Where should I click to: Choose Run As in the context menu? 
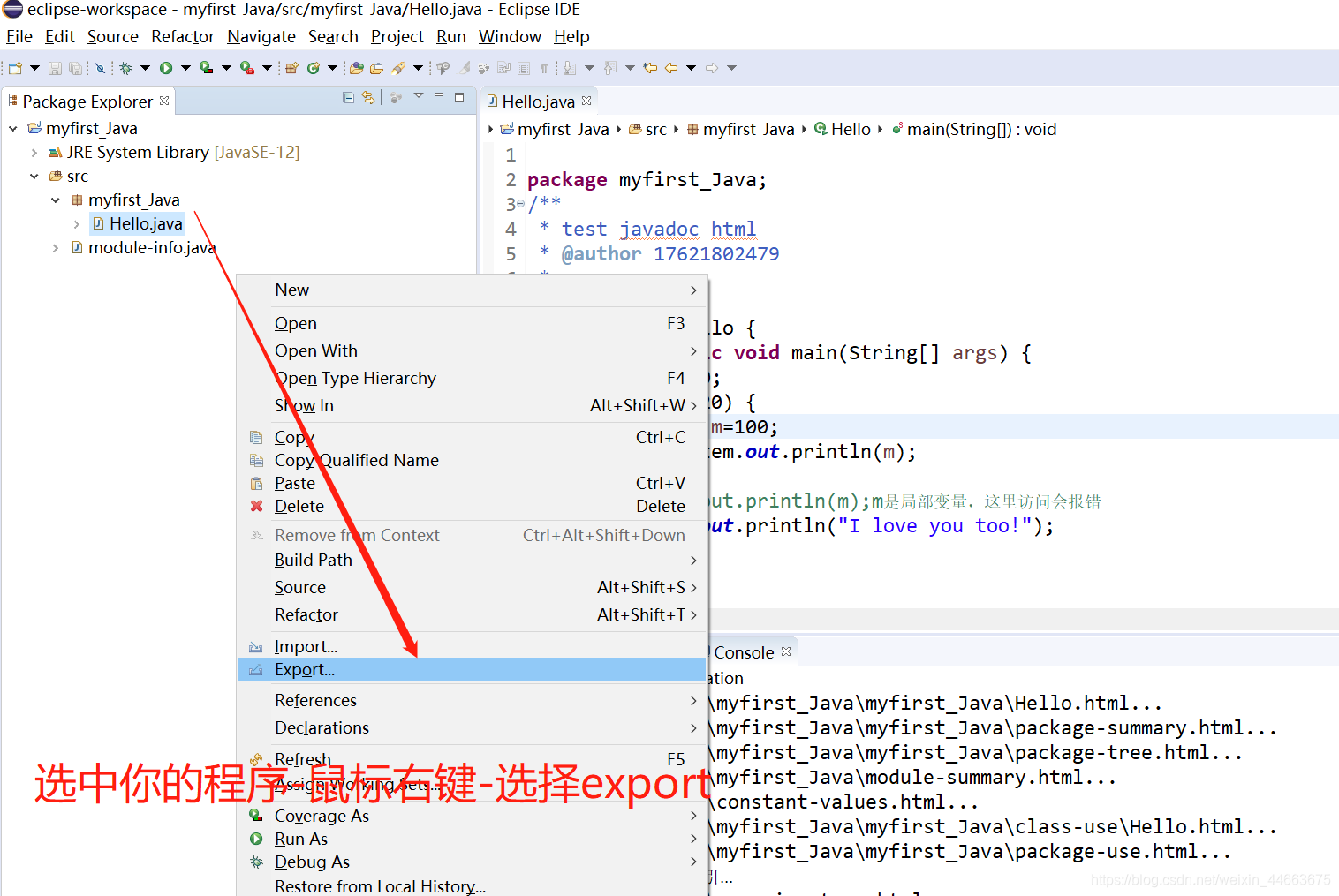point(472,839)
